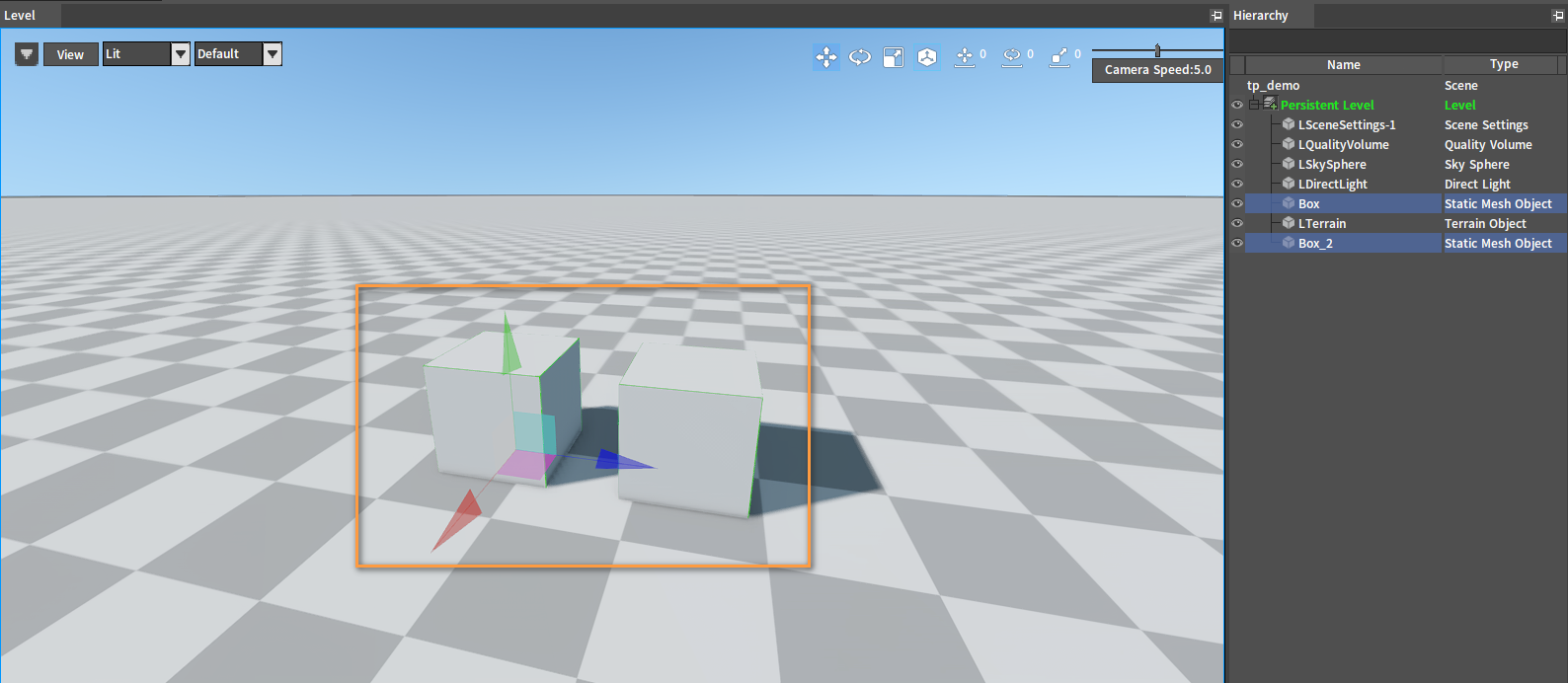
Task: Open the Lit shading mode dropdown arrow
Action: click(x=181, y=54)
